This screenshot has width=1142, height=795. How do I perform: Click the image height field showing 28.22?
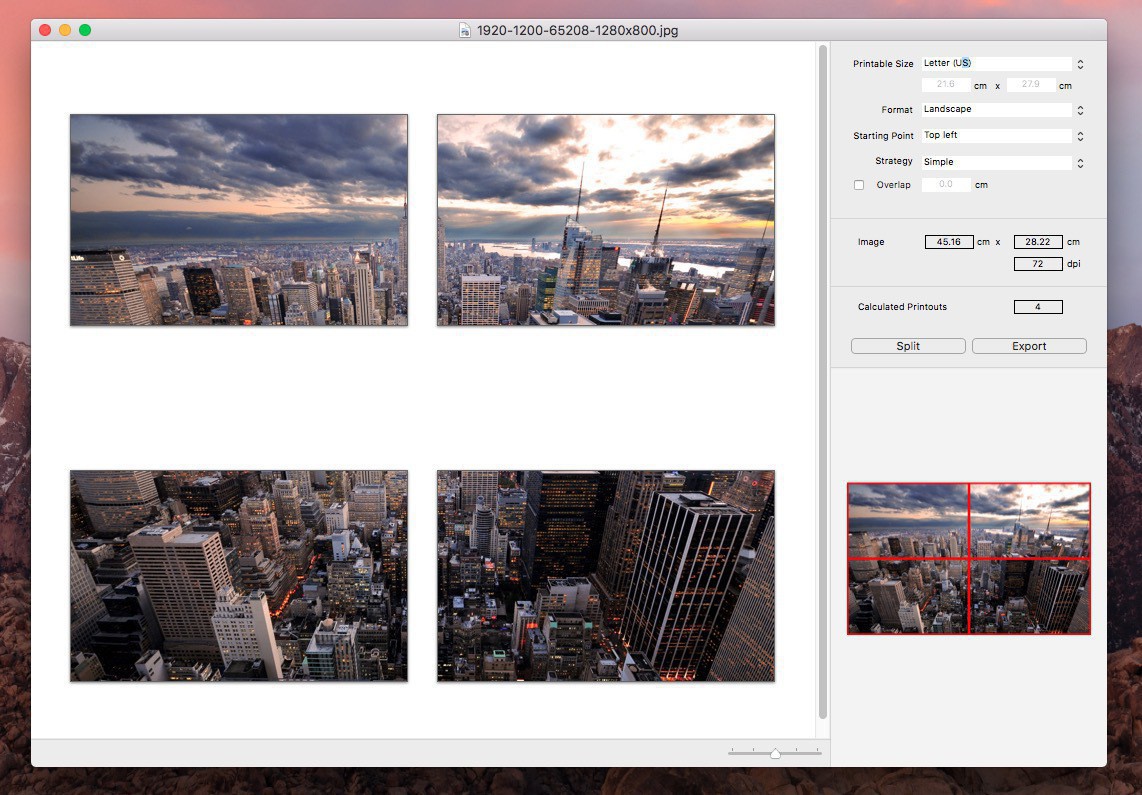click(1038, 242)
